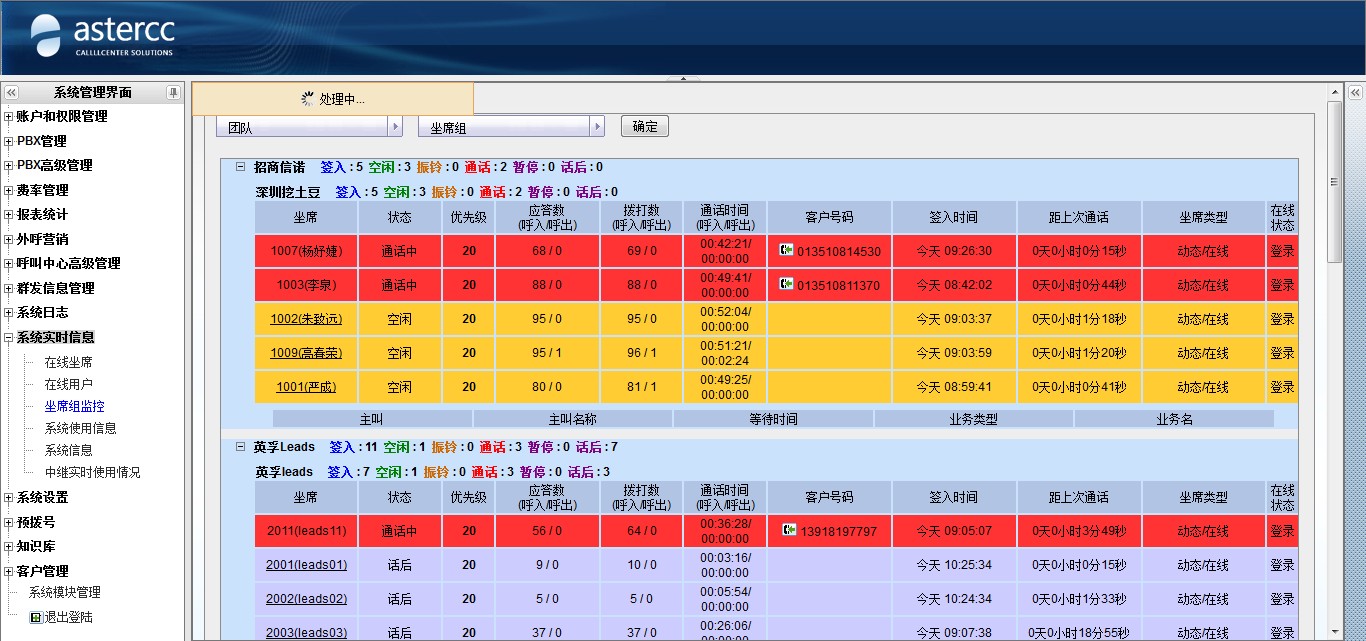Viewport: 1366px width, 641px height.
Task: Click the vertical scrollbar thumb
Action: click(1335, 180)
